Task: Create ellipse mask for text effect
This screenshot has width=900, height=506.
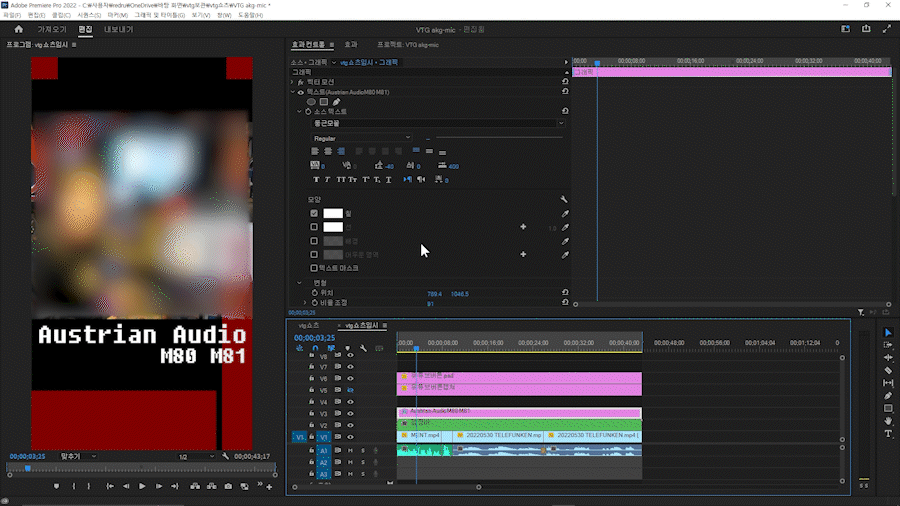Action: click(x=311, y=102)
